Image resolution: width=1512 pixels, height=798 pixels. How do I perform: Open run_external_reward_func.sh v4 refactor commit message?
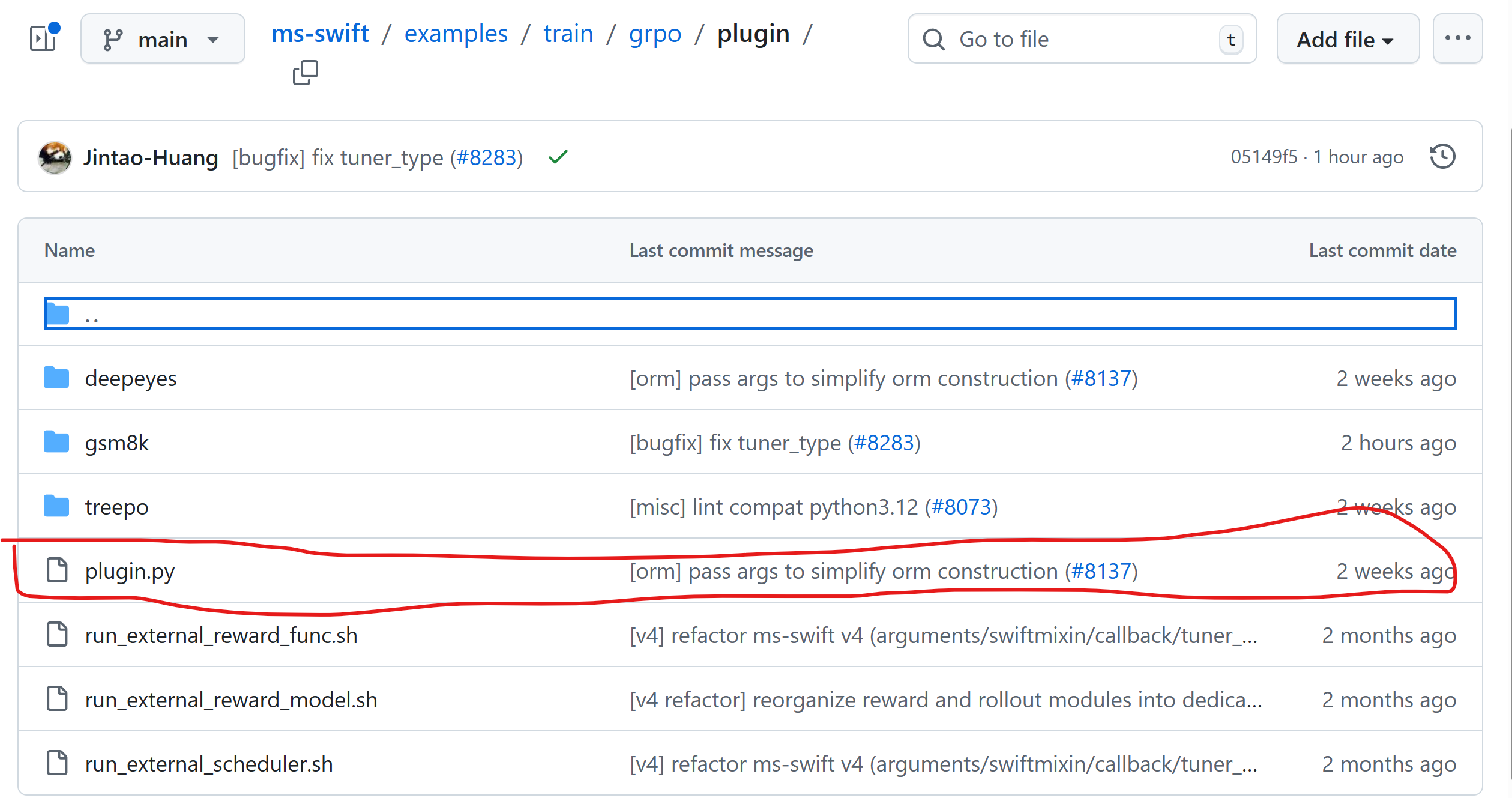click(x=944, y=635)
